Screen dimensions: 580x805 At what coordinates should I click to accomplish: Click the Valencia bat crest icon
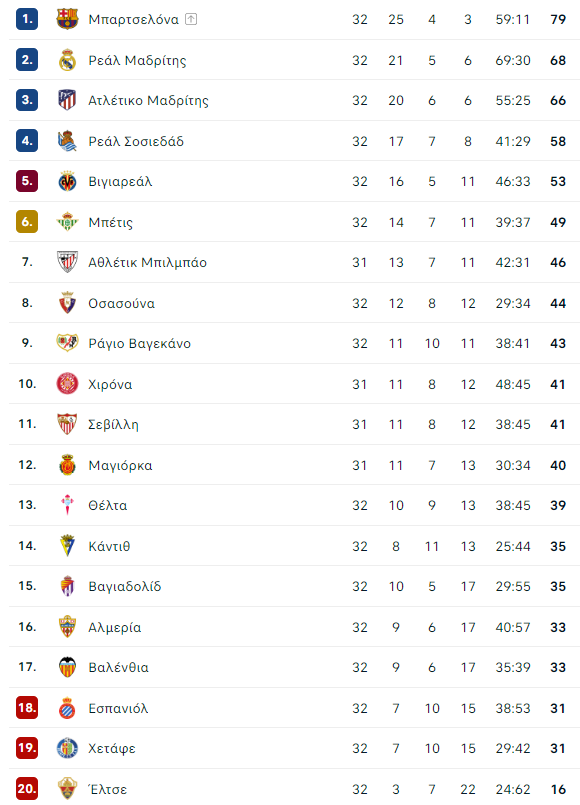[67, 667]
